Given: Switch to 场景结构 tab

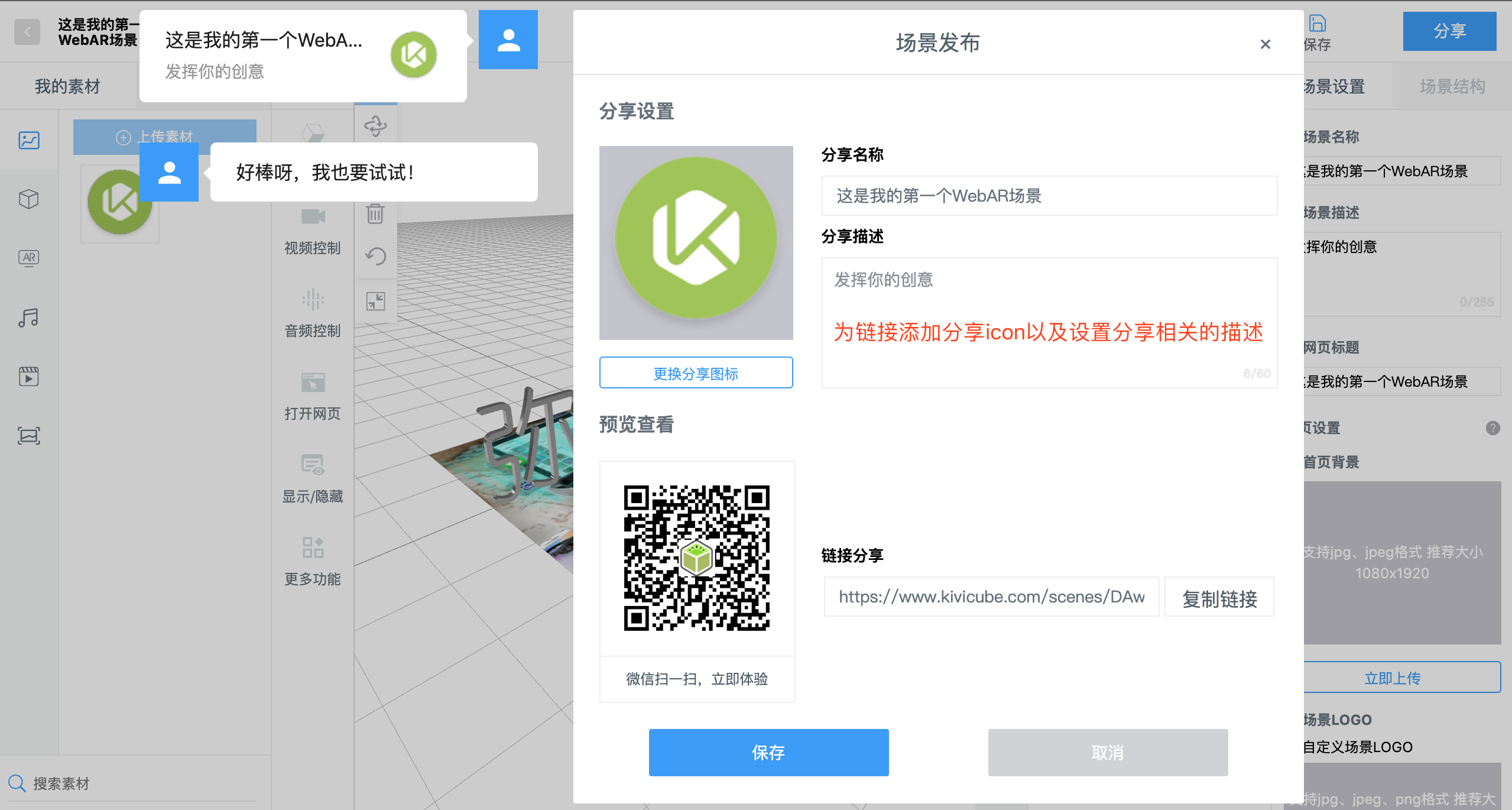Looking at the screenshot, I should [x=1452, y=86].
